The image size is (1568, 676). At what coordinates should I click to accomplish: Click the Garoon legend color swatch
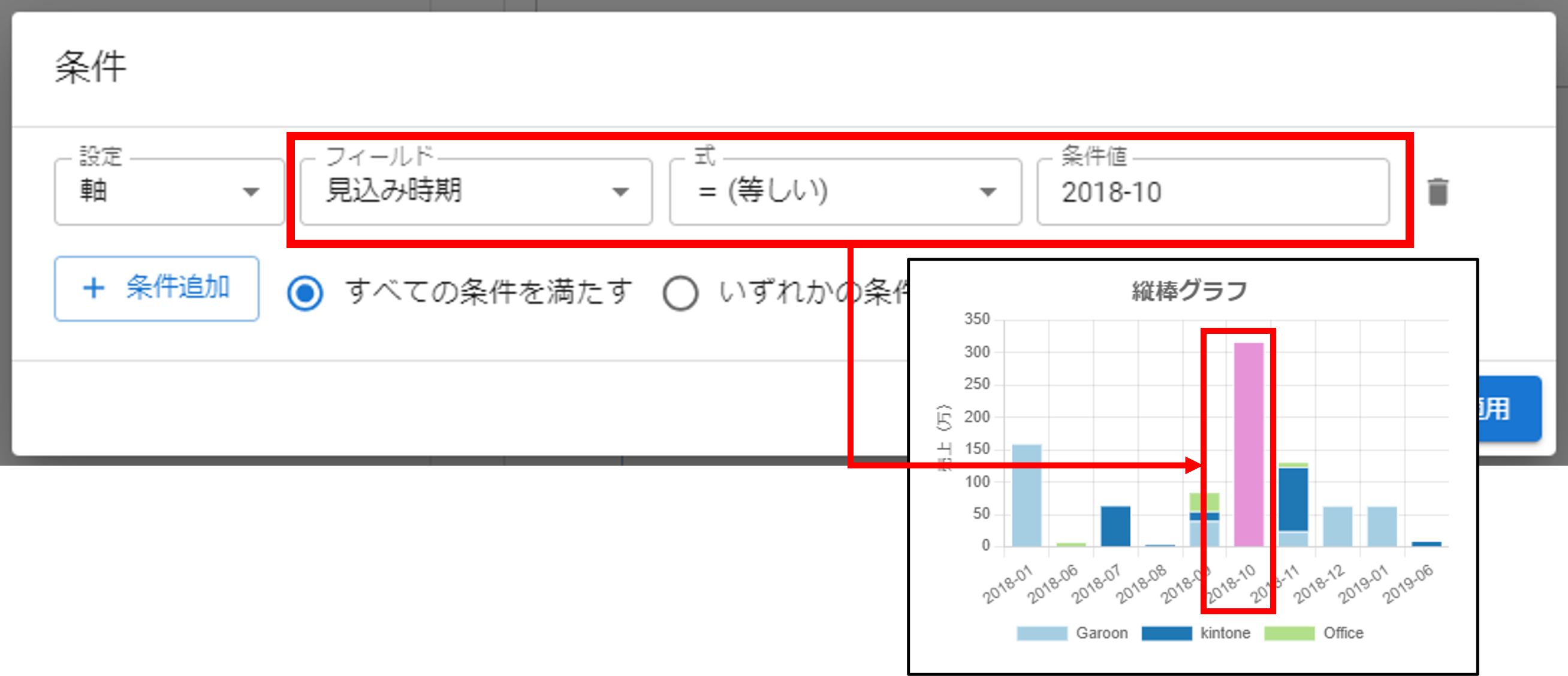1042,633
